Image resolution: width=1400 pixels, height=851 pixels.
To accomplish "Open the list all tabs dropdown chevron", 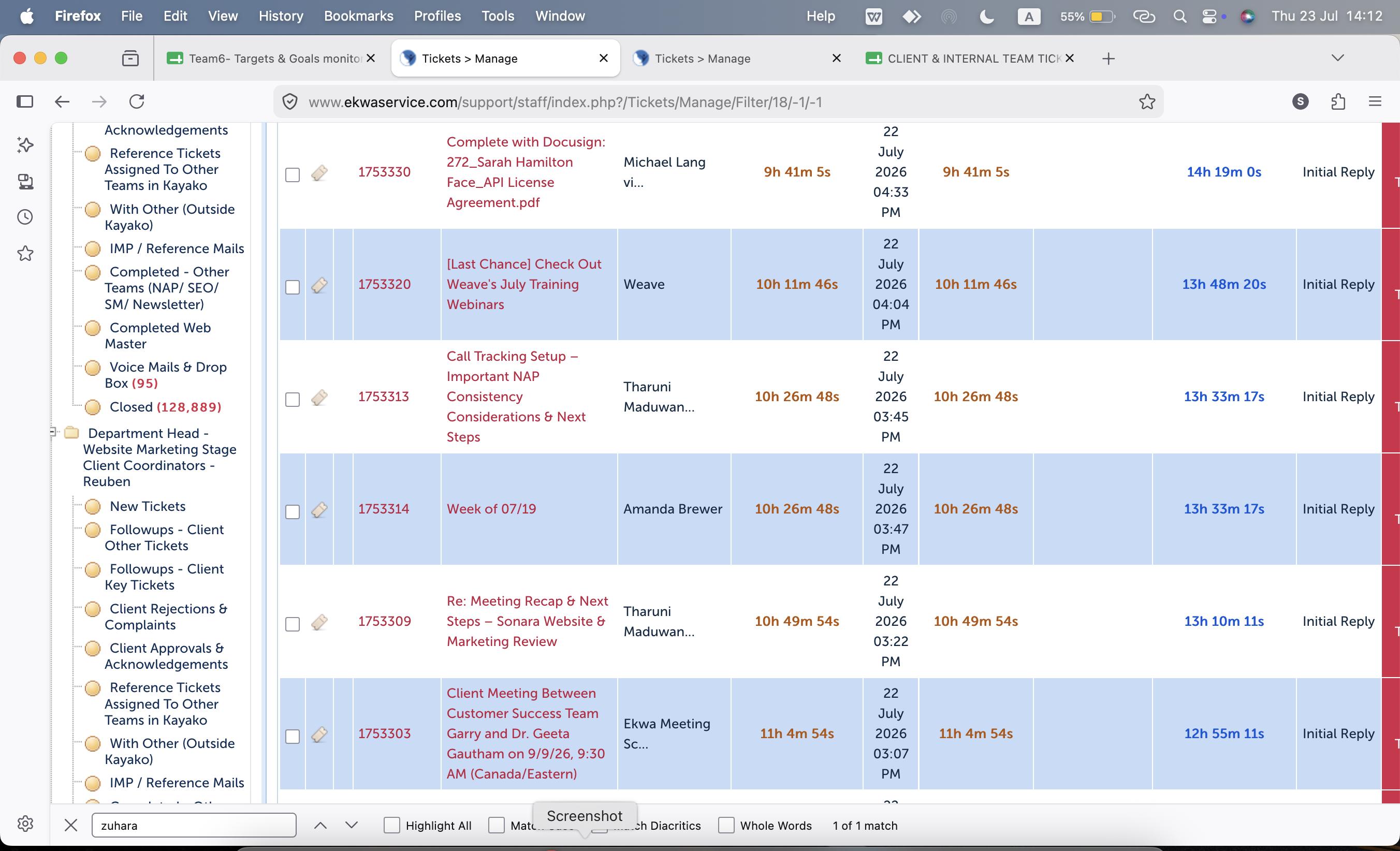I will tap(1337, 58).
